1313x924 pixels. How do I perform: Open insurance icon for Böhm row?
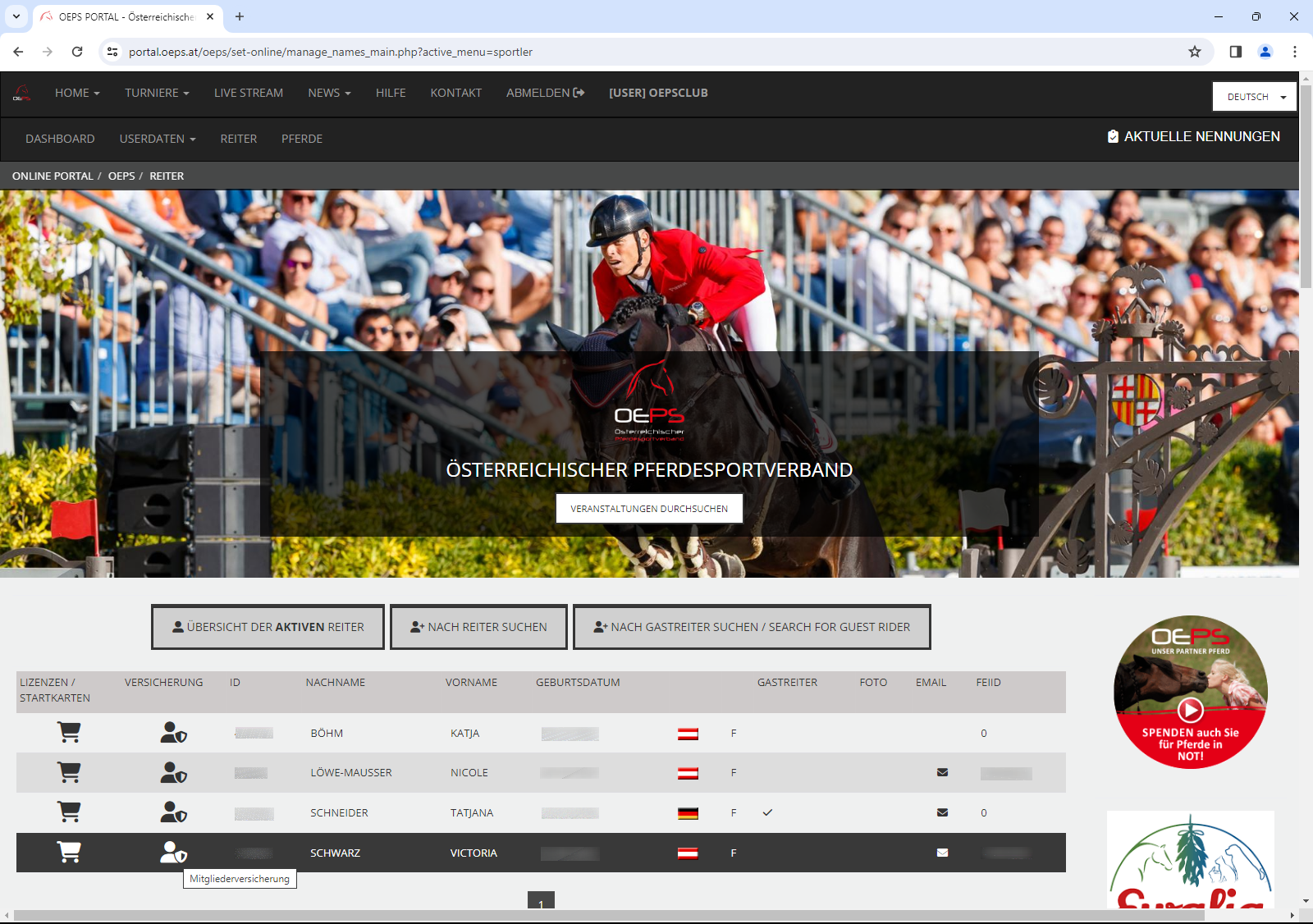[173, 732]
